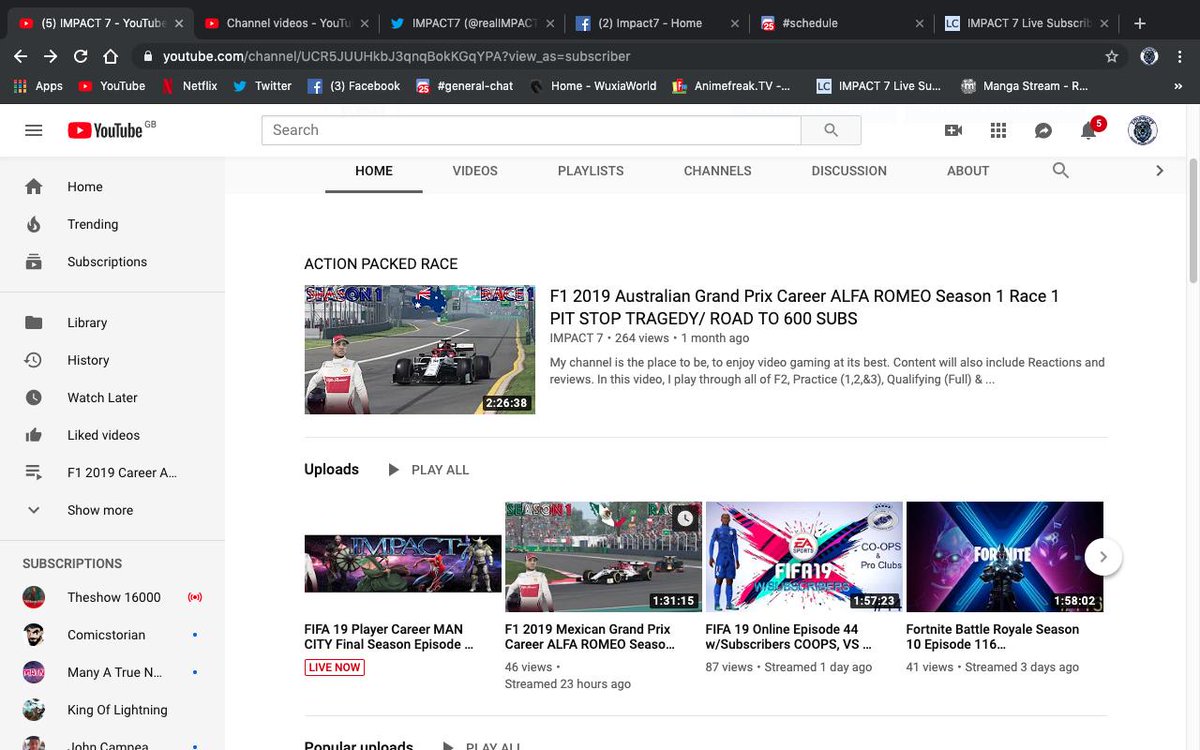1200x750 pixels.
Task: Show hidden bookmarks with the double chevron
Action: pos(1178,86)
